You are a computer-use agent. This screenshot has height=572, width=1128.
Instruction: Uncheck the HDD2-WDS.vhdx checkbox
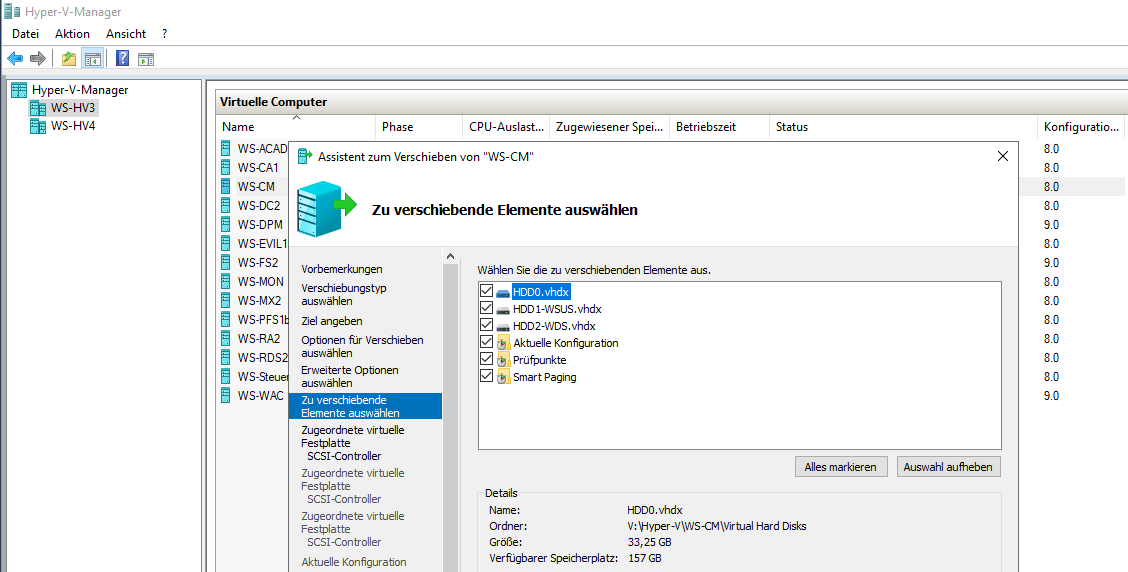[486, 326]
